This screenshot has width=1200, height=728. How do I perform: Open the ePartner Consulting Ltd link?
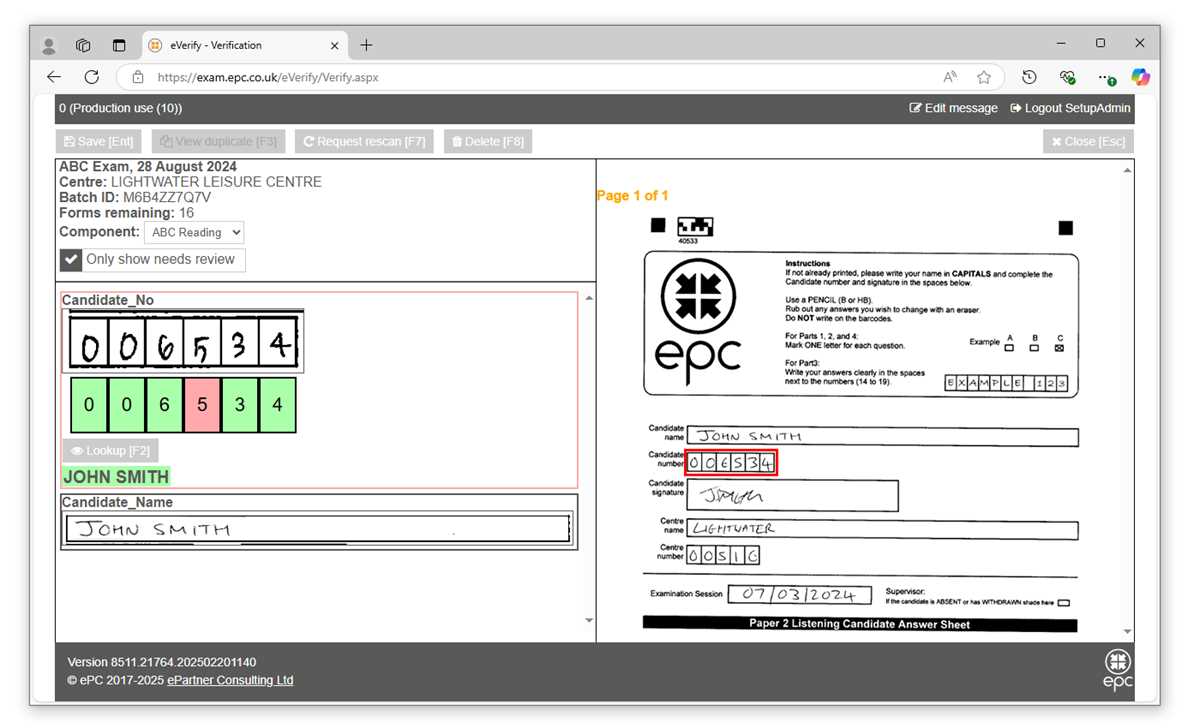pos(230,680)
